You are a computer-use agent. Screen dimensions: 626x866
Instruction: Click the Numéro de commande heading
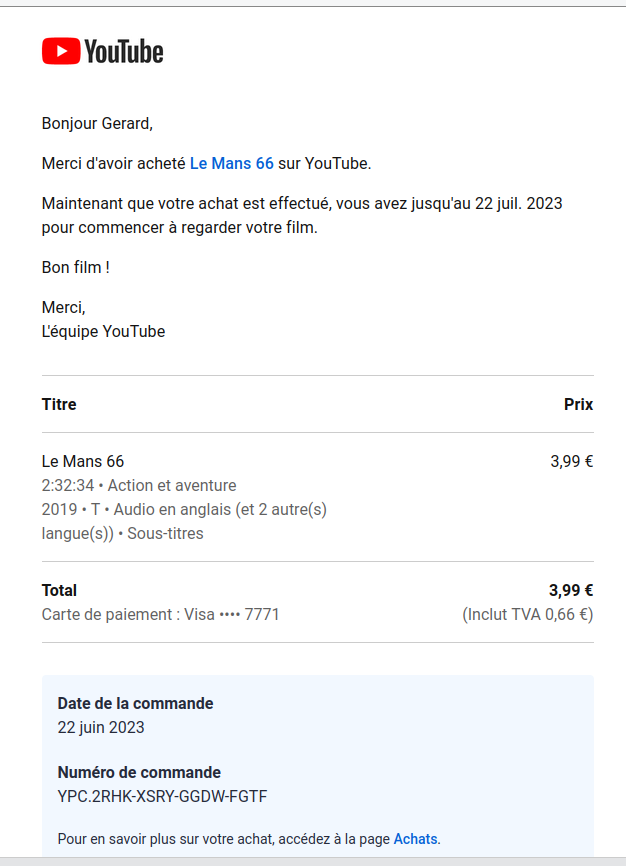click(139, 773)
